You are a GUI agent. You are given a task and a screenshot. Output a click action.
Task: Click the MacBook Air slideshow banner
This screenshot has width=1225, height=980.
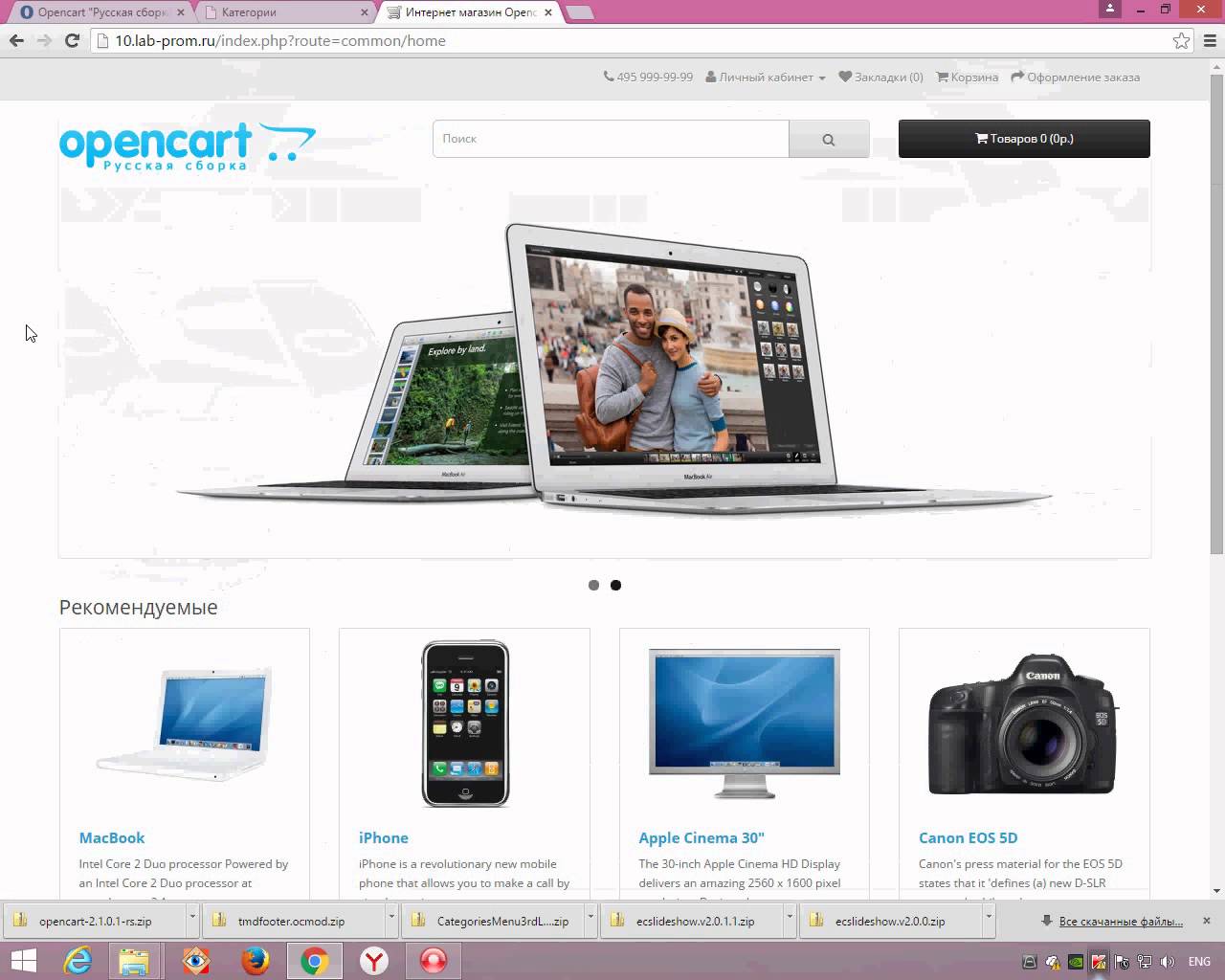coord(605,368)
